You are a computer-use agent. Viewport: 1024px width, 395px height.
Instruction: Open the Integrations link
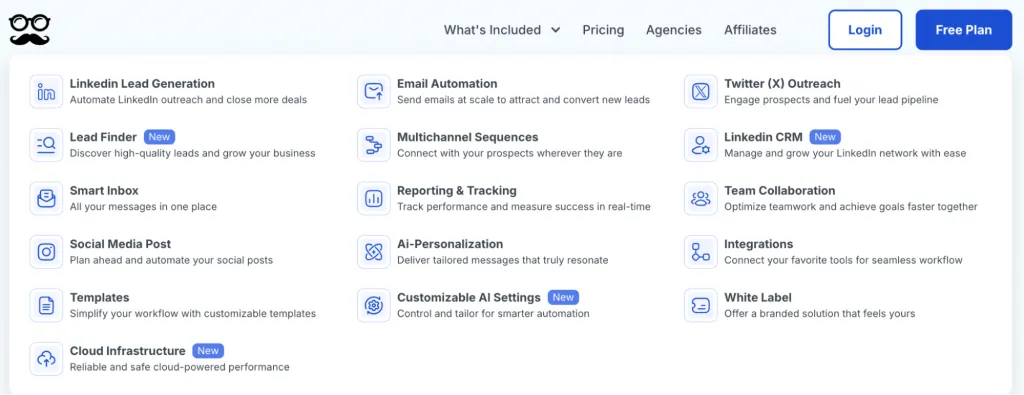coord(759,244)
